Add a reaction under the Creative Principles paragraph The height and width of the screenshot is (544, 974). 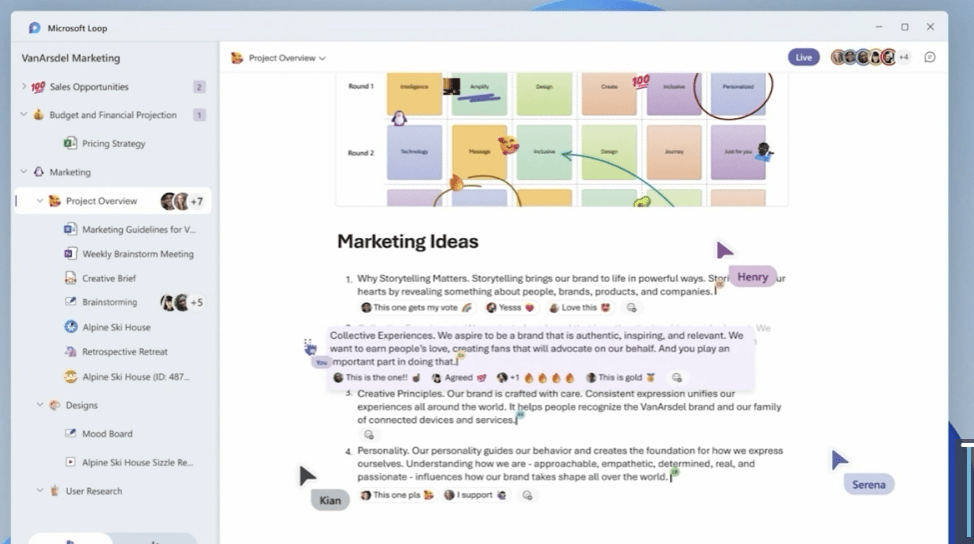(368, 435)
